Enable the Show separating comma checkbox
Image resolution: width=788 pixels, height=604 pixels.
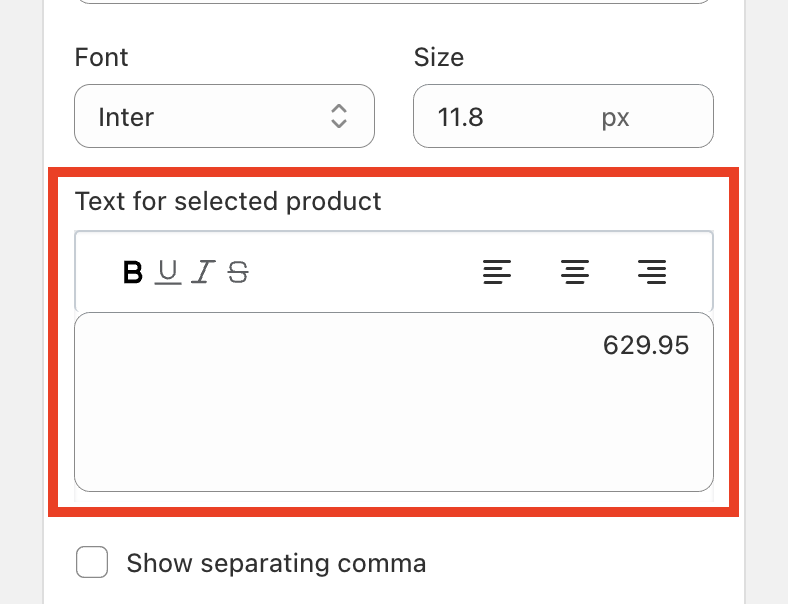(x=92, y=562)
